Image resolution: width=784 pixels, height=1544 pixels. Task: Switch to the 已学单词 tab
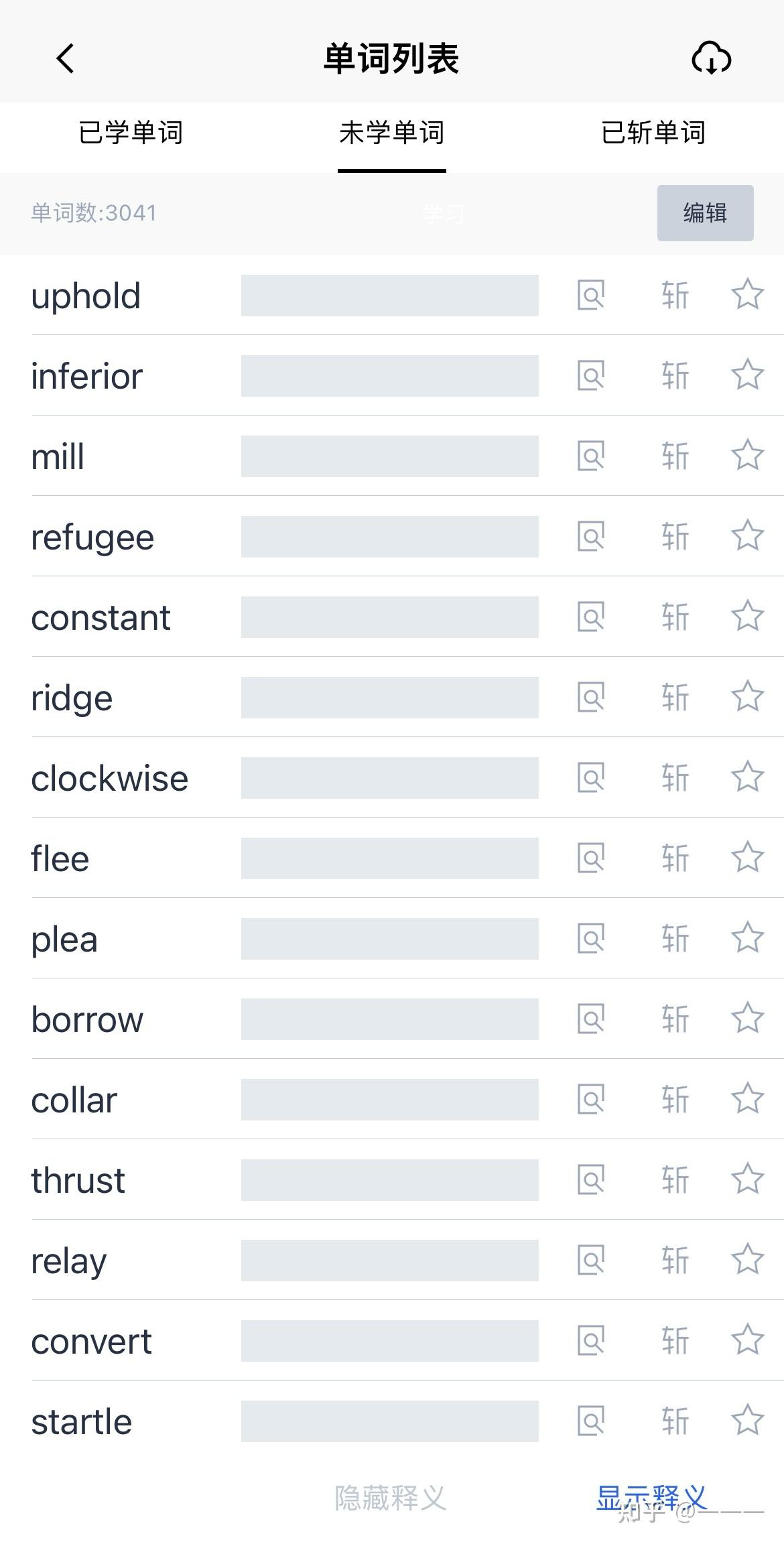[x=131, y=133]
